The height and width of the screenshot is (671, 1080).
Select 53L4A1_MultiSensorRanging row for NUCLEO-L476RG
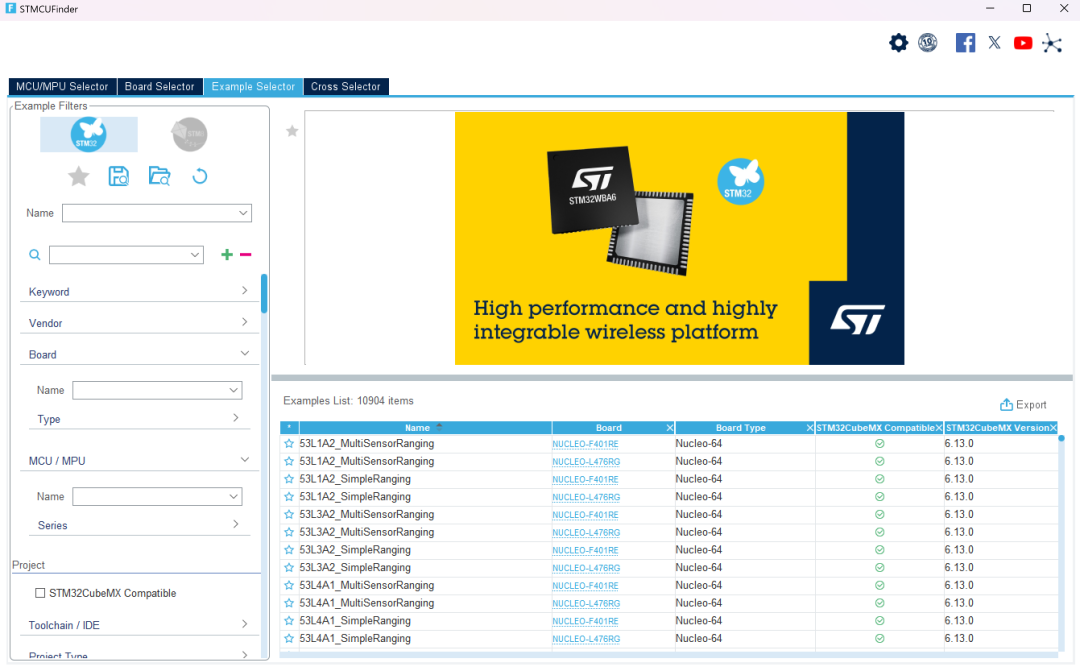click(x=669, y=603)
